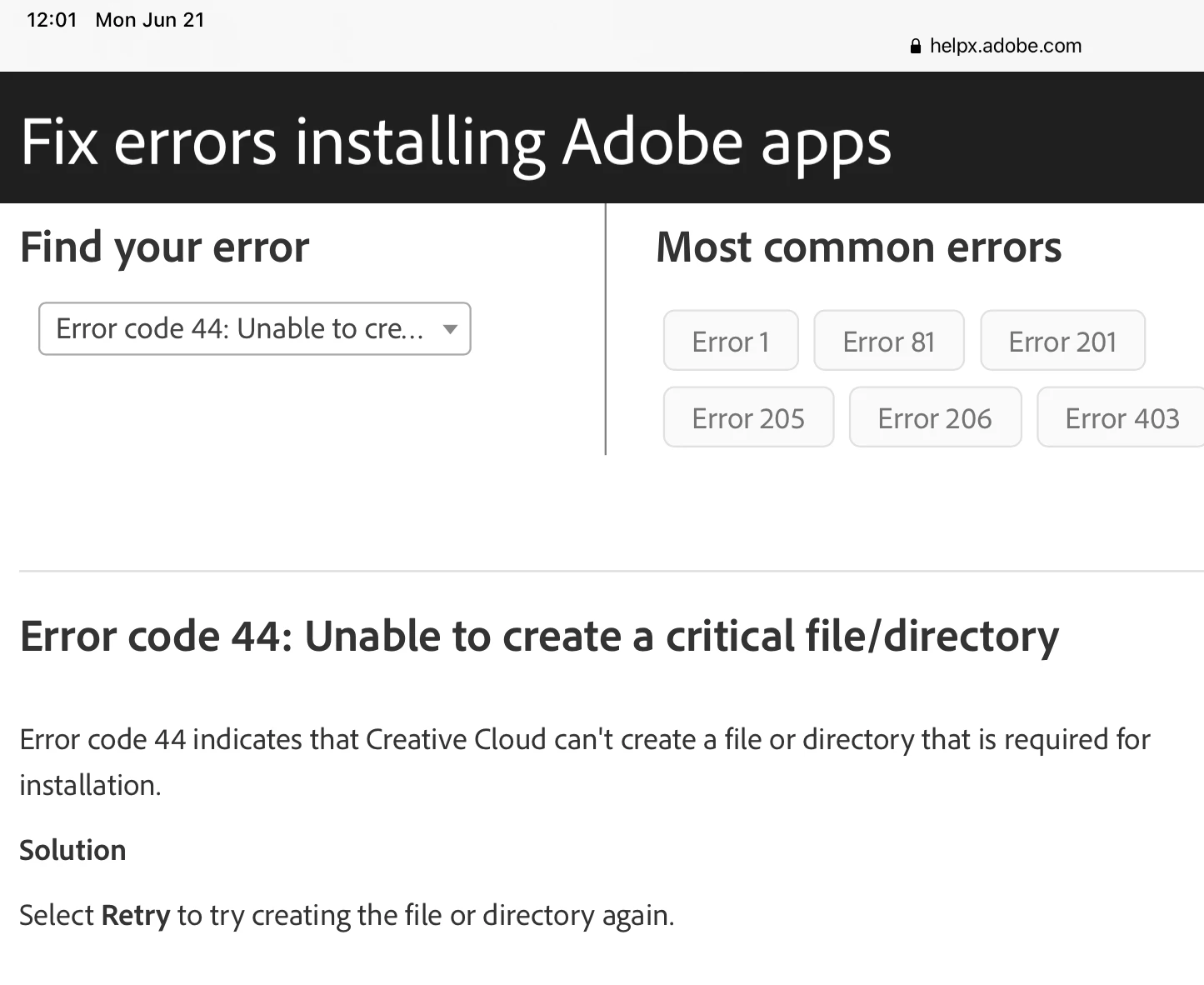Viewport: 1204px width, 985px height.
Task: Click the Error 403 button
Action: point(1122,417)
